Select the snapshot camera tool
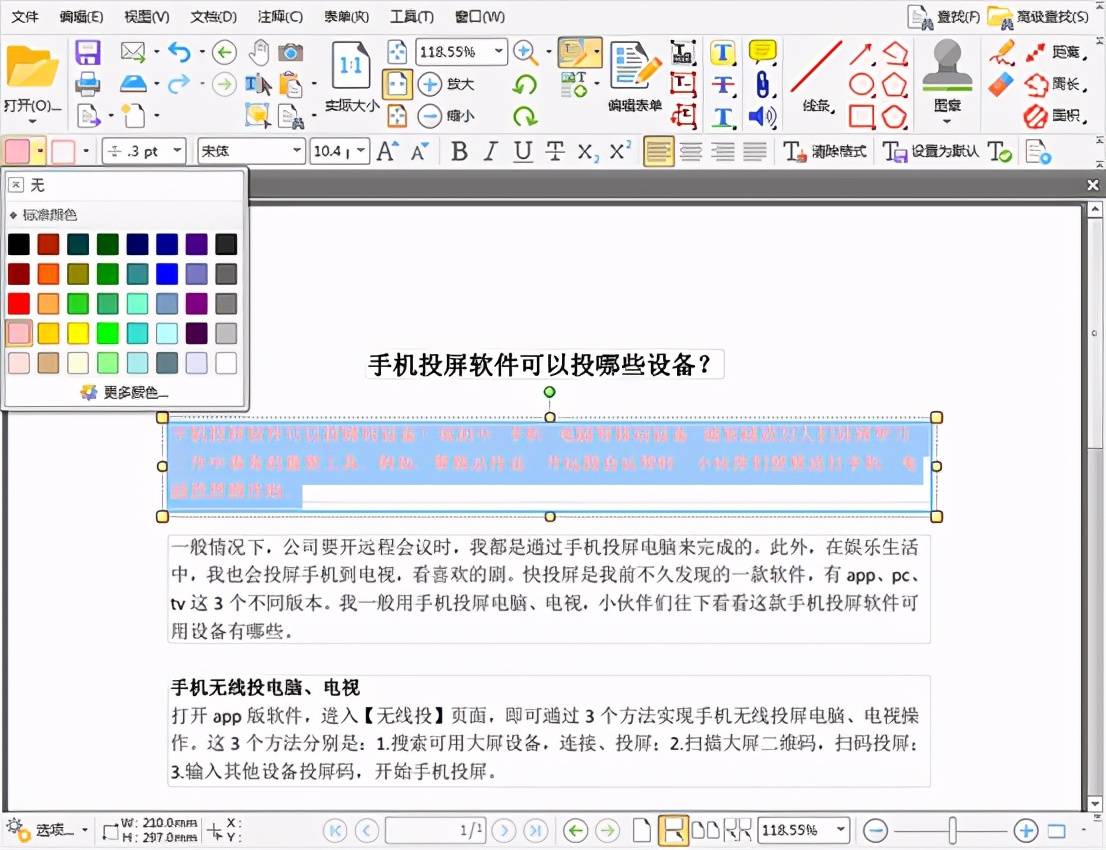Screen dimensions: 1106x850 (x=291, y=52)
